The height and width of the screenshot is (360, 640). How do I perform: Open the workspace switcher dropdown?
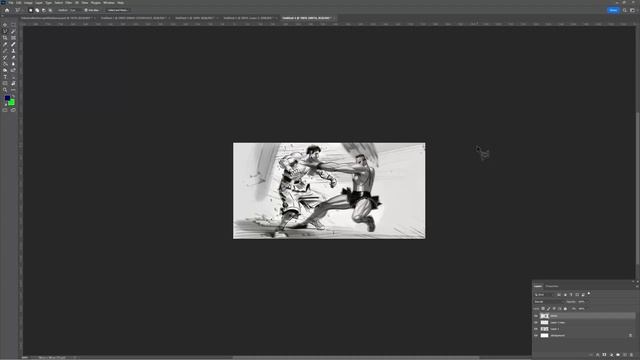tap(633, 10)
